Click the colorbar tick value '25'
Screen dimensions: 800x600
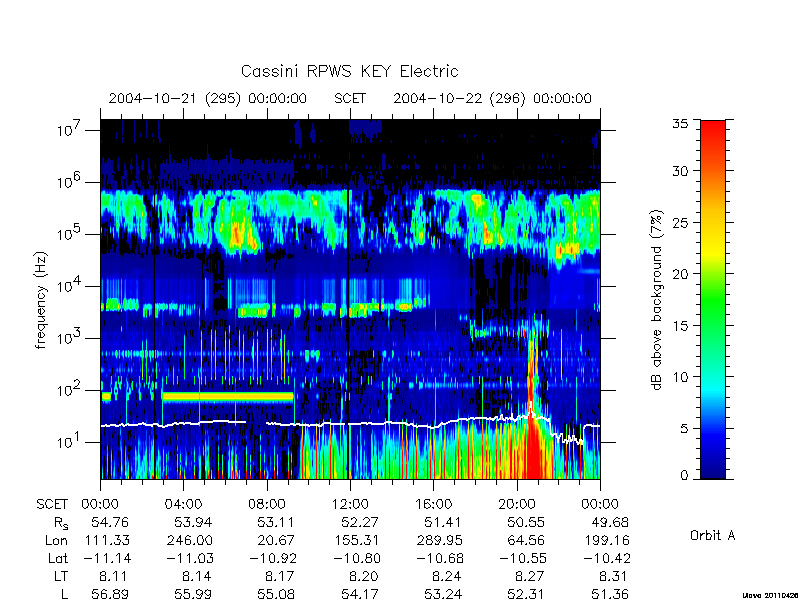[680, 222]
